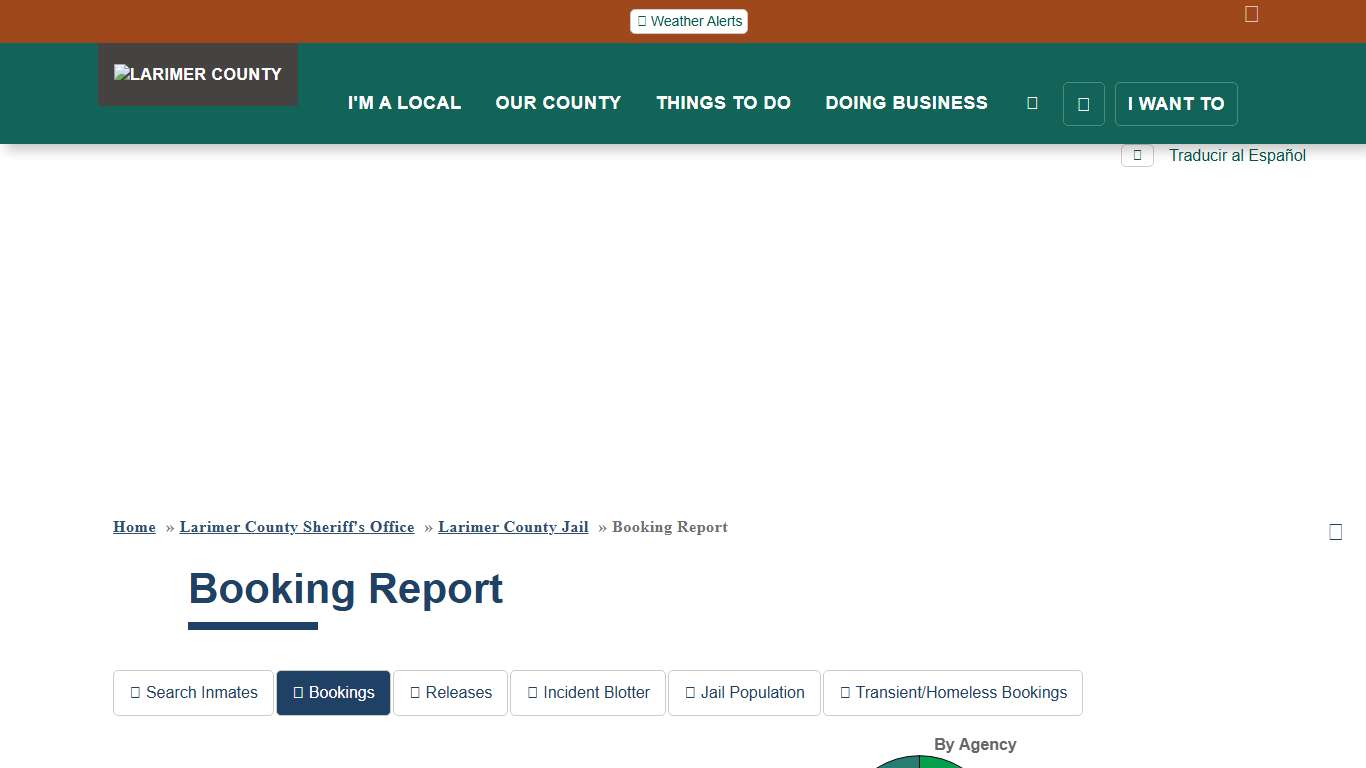Open the I WANT TO menu

tap(1176, 103)
